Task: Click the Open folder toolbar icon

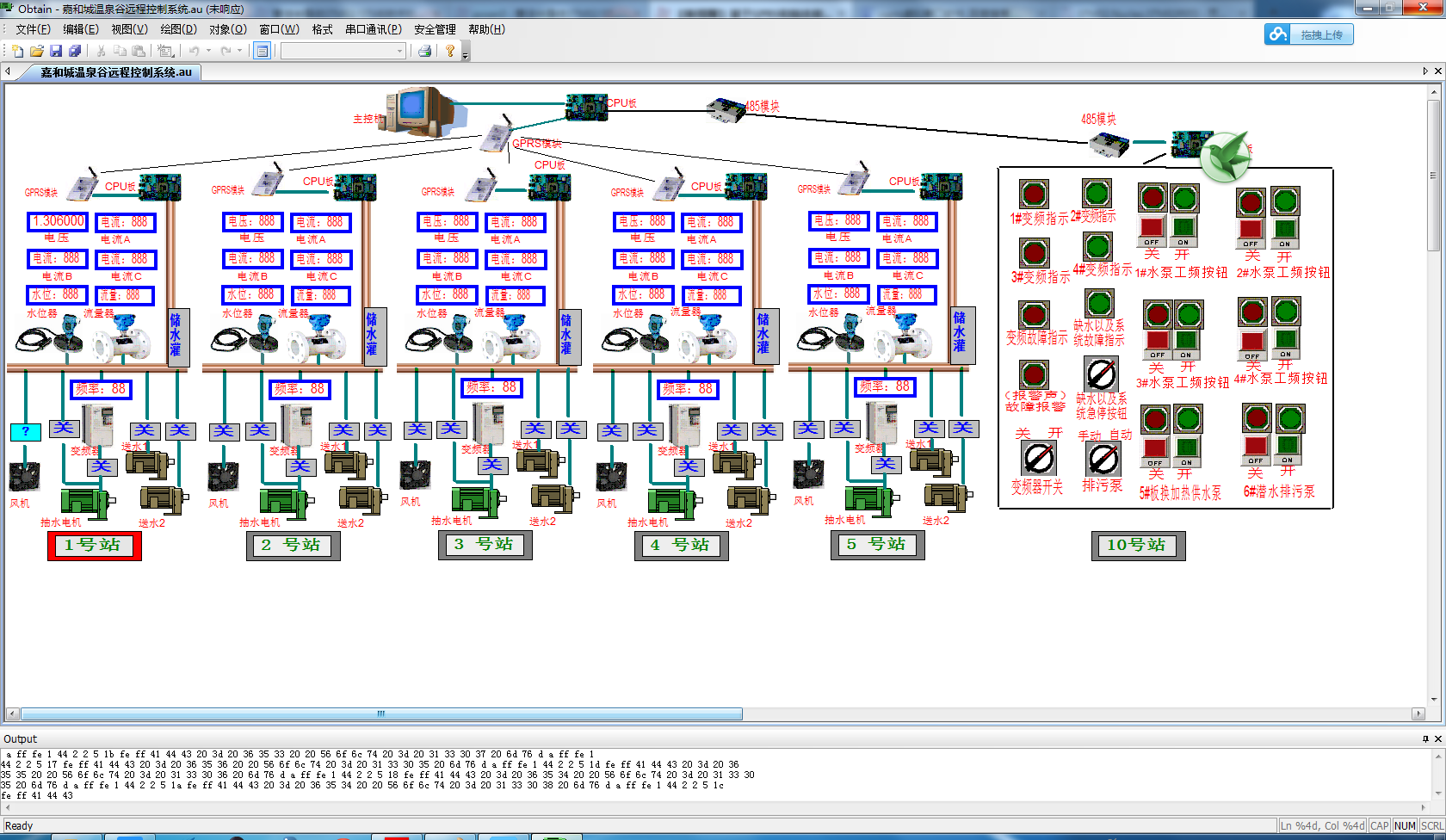Action: click(37, 51)
